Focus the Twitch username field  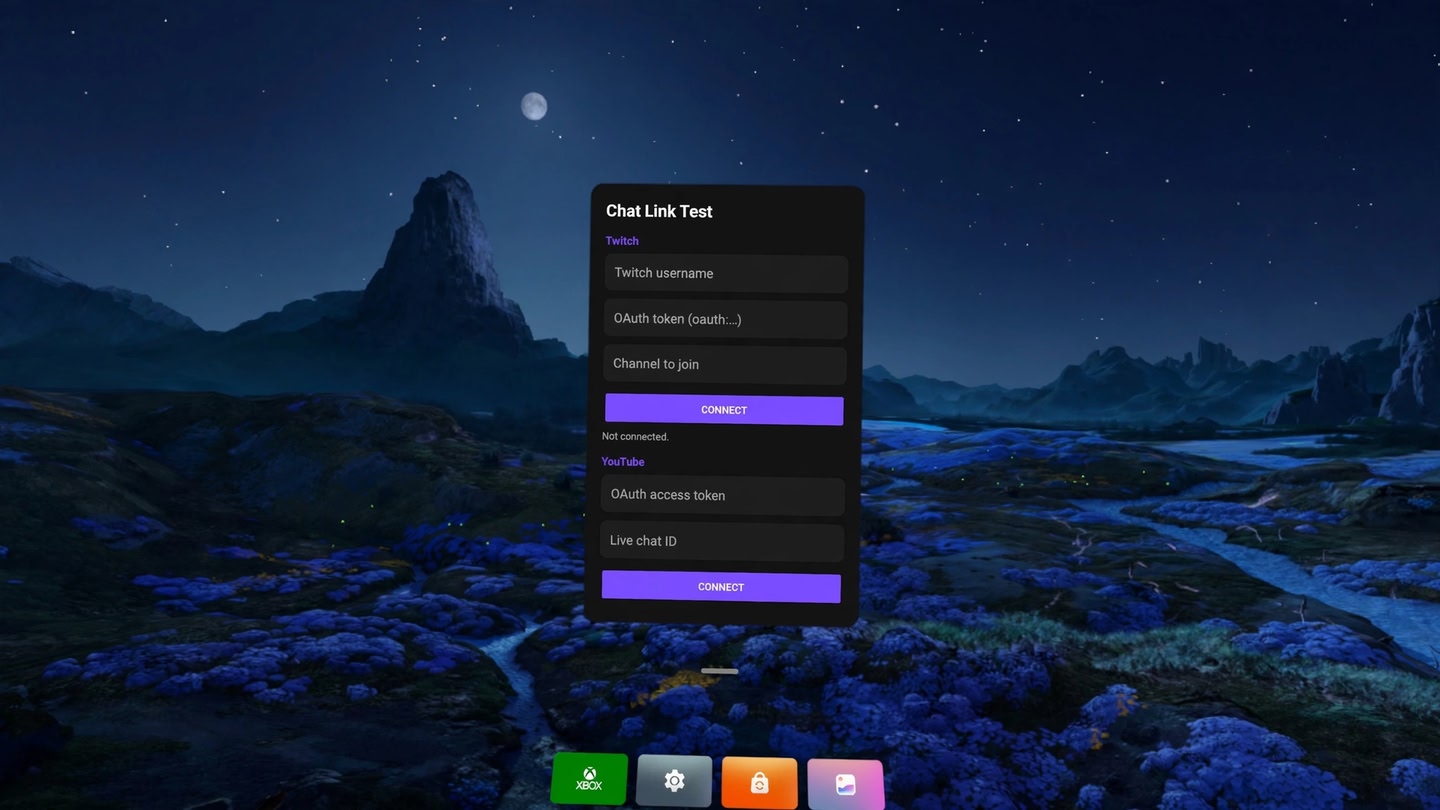[726, 273]
